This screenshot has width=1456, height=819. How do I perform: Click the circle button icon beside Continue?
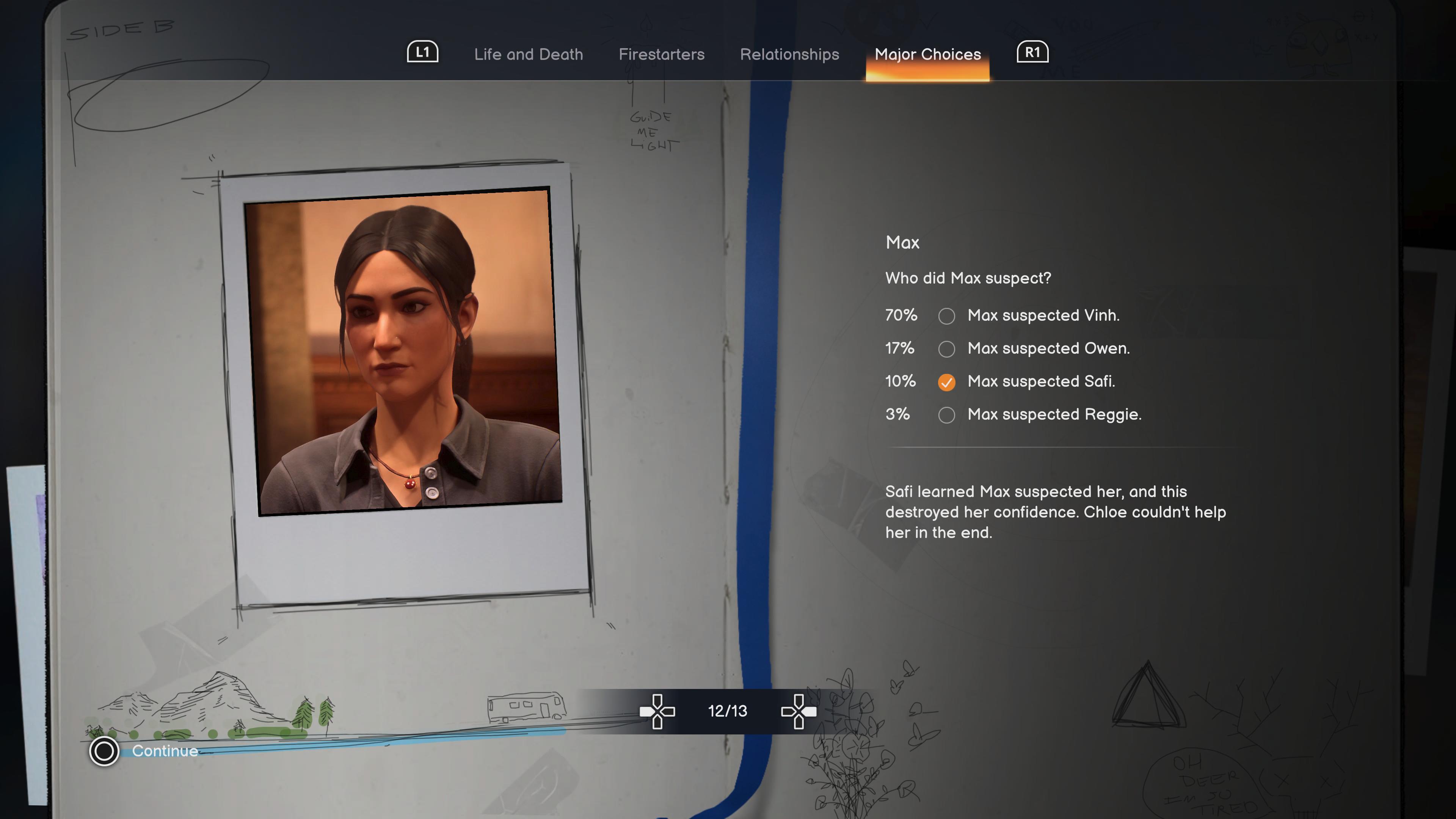tap(104, 751)
